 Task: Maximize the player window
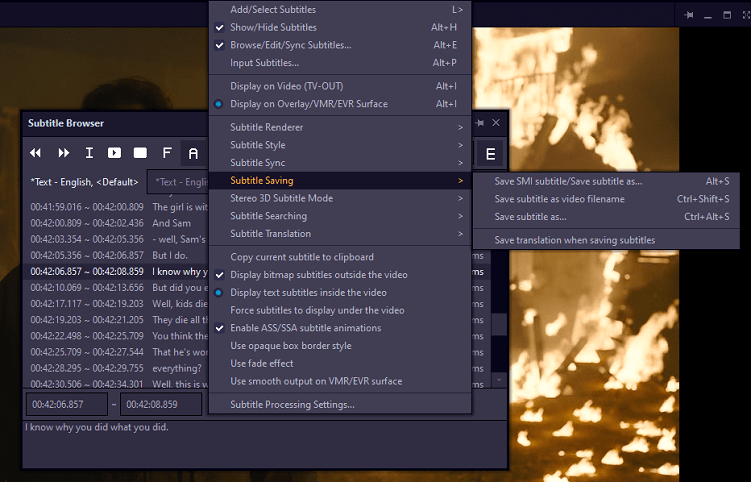727,15
